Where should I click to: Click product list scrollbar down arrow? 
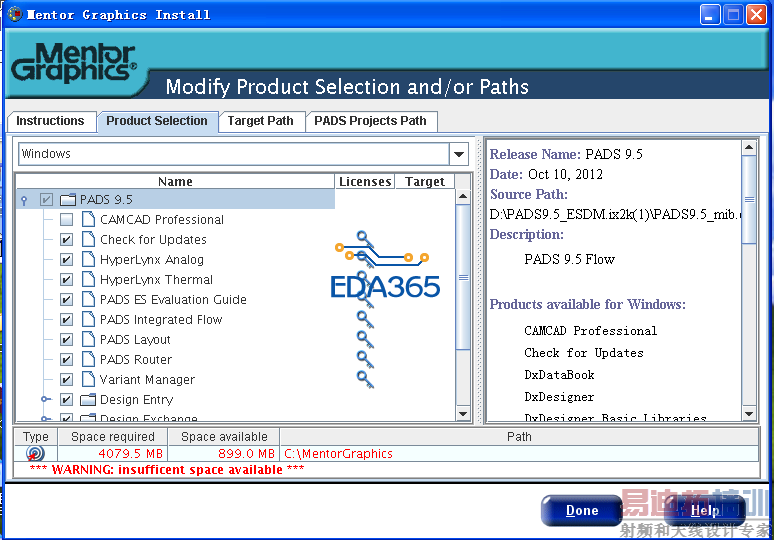pos(463,414)
